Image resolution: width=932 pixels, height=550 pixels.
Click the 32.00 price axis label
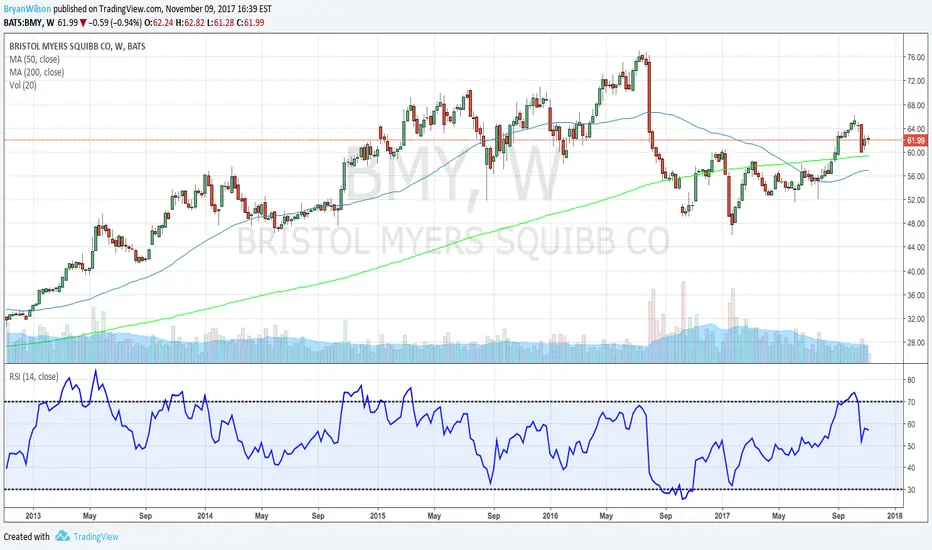pos(916,319)
